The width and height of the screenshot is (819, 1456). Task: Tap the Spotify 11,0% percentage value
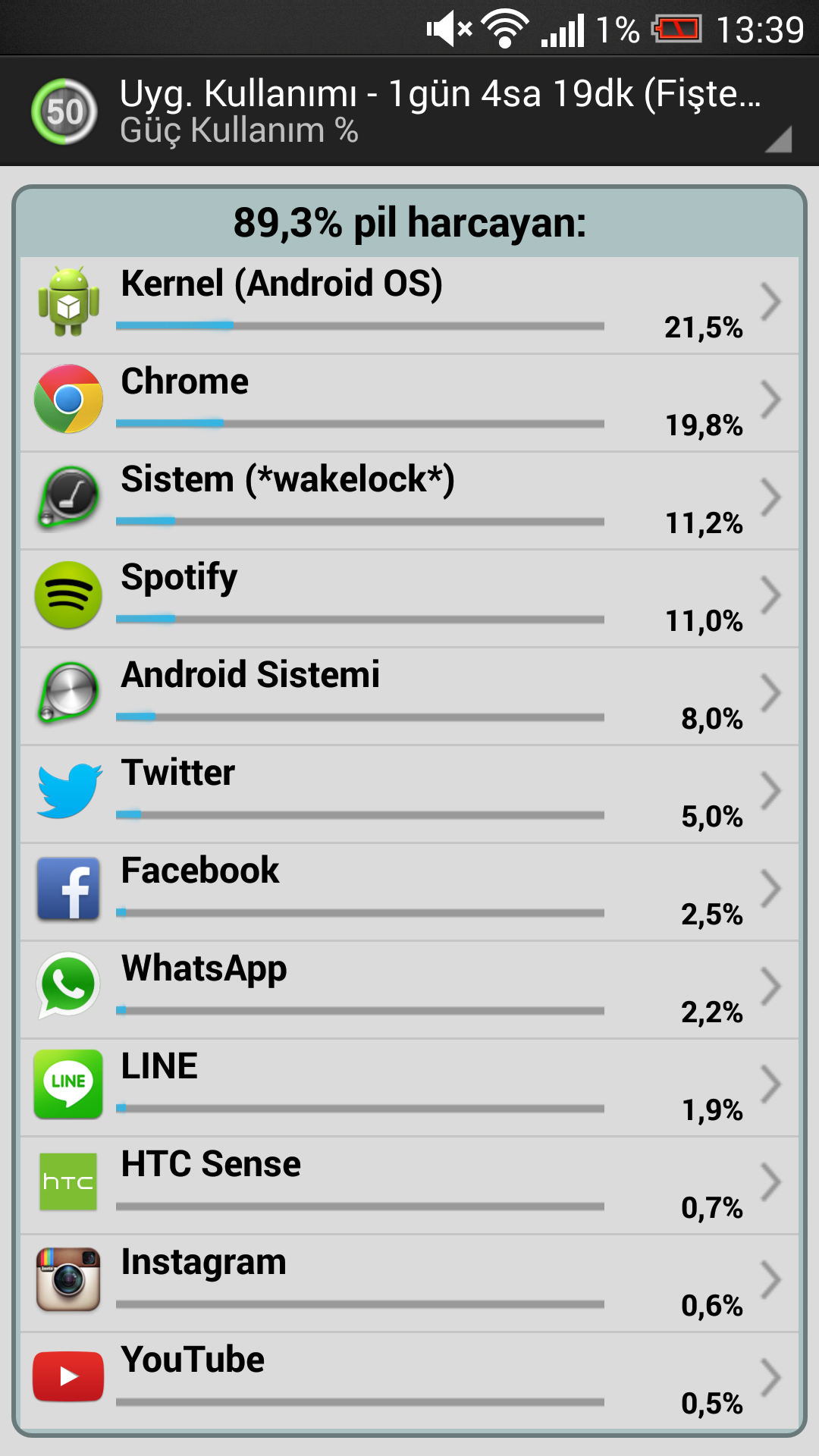pos(704,621)
